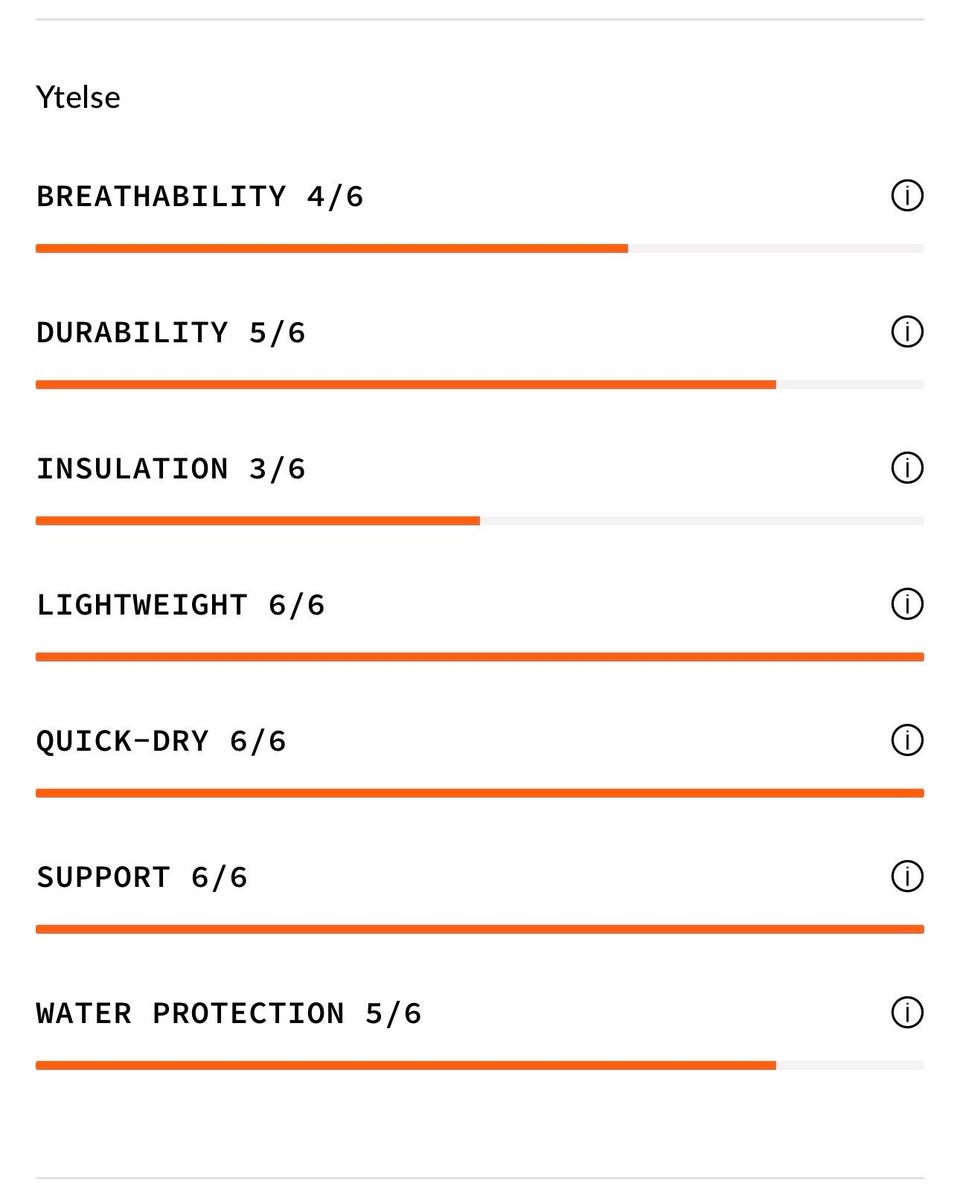Click the Support 6/6 progress bar
960x1189 pixels.
tap(479, 929)
